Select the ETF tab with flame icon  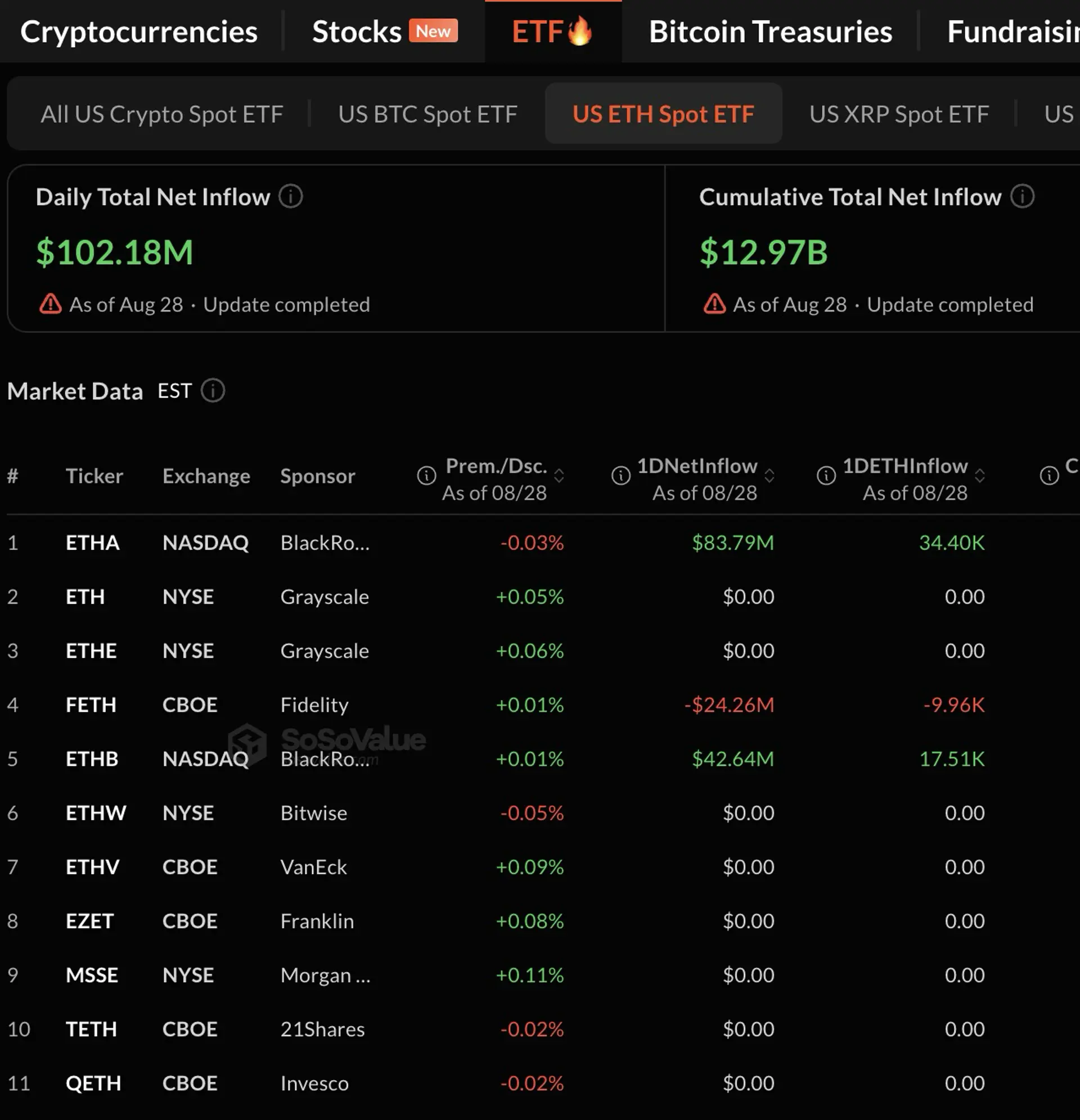552,31
